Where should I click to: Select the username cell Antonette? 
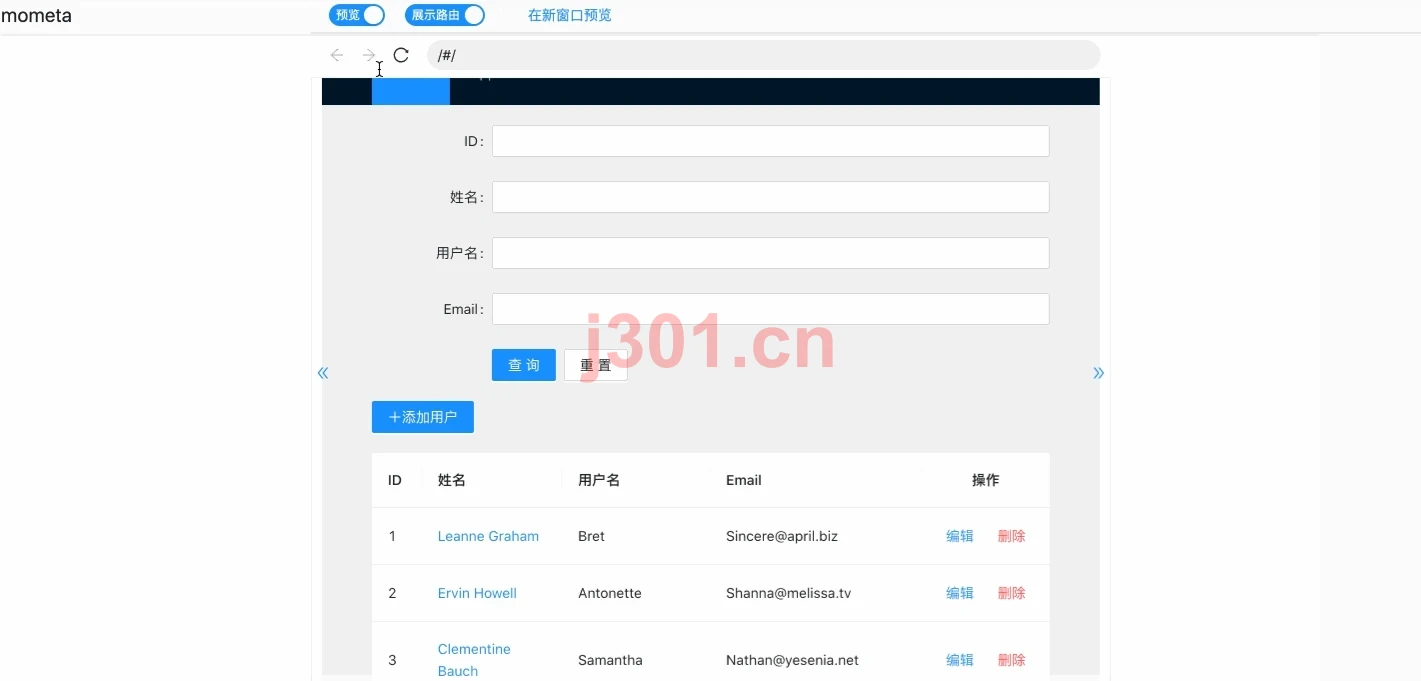pos(610,593)
